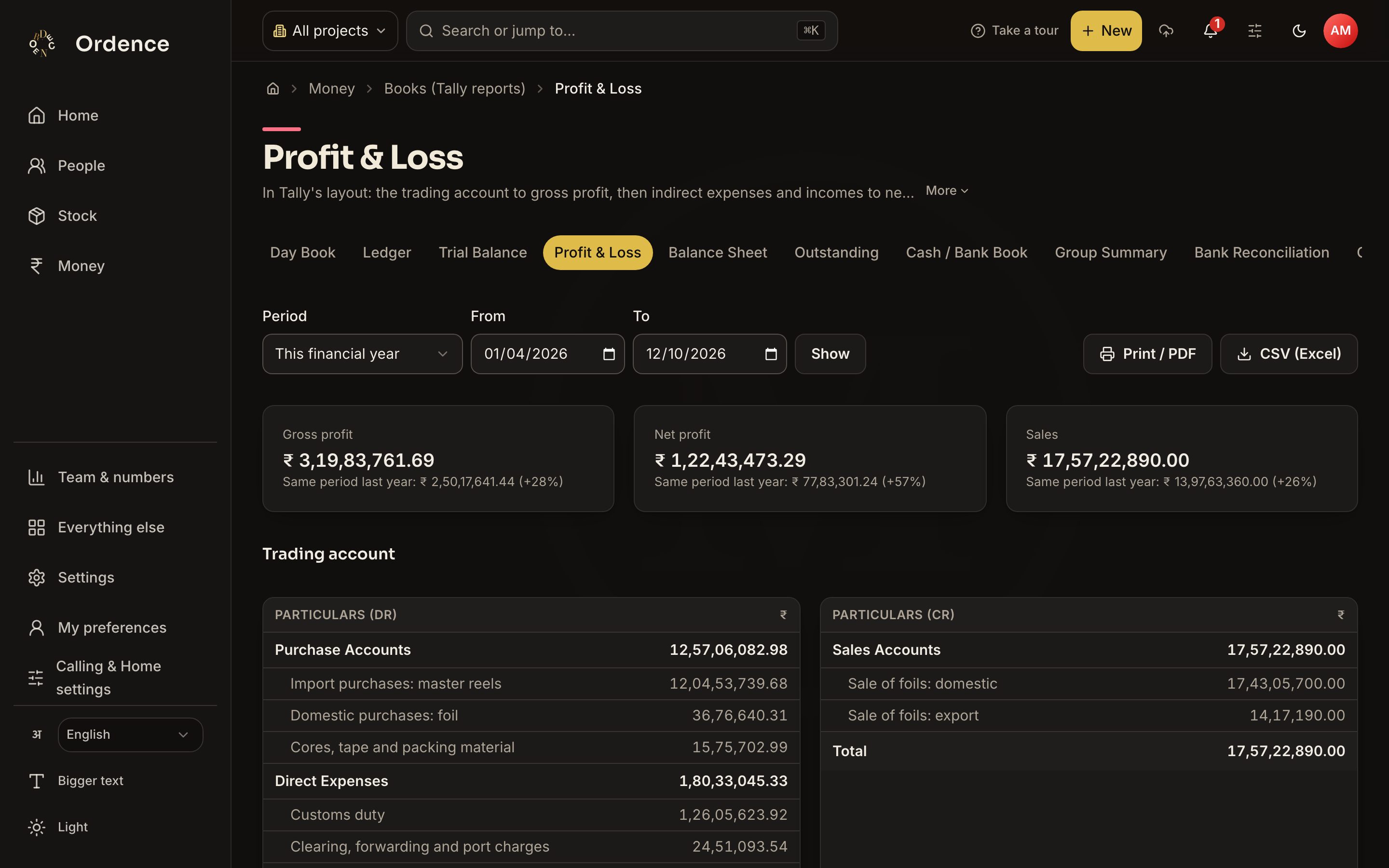The width and height of the screenshot is (1389, 868).
Task: Click the Ordence logo icon
Action: point(42,43)
